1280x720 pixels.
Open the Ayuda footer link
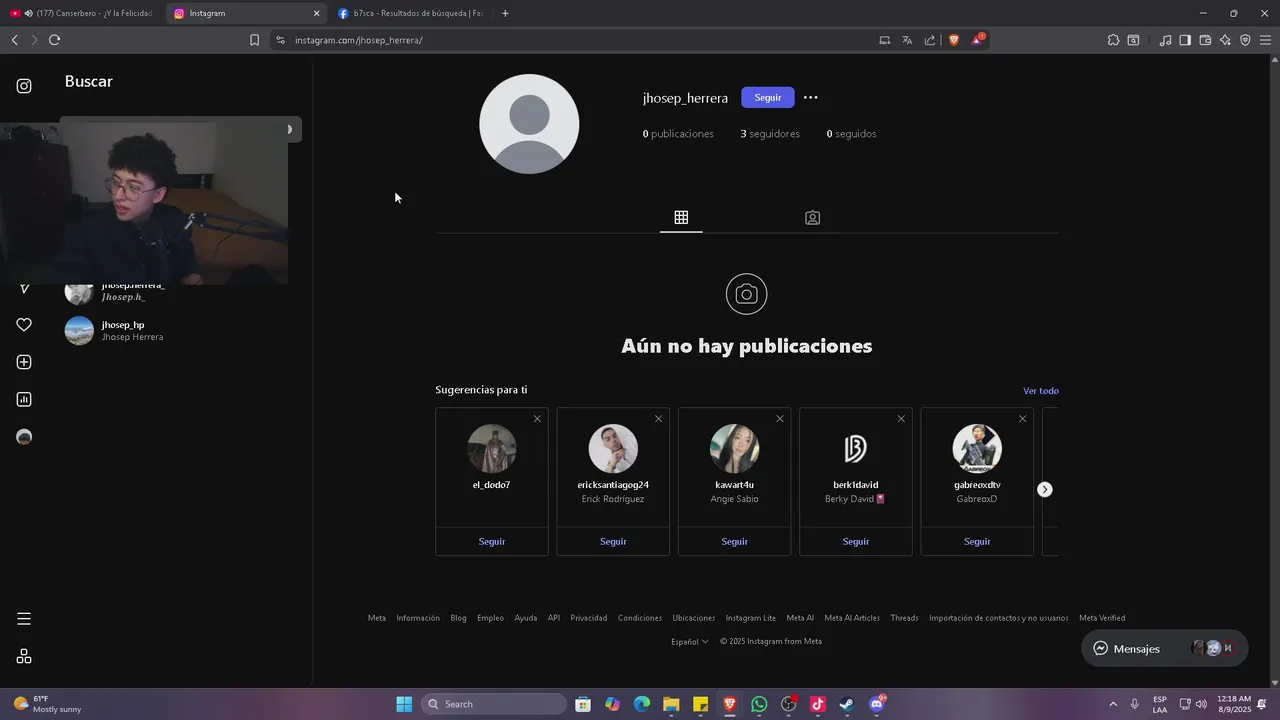click(526, 618)
